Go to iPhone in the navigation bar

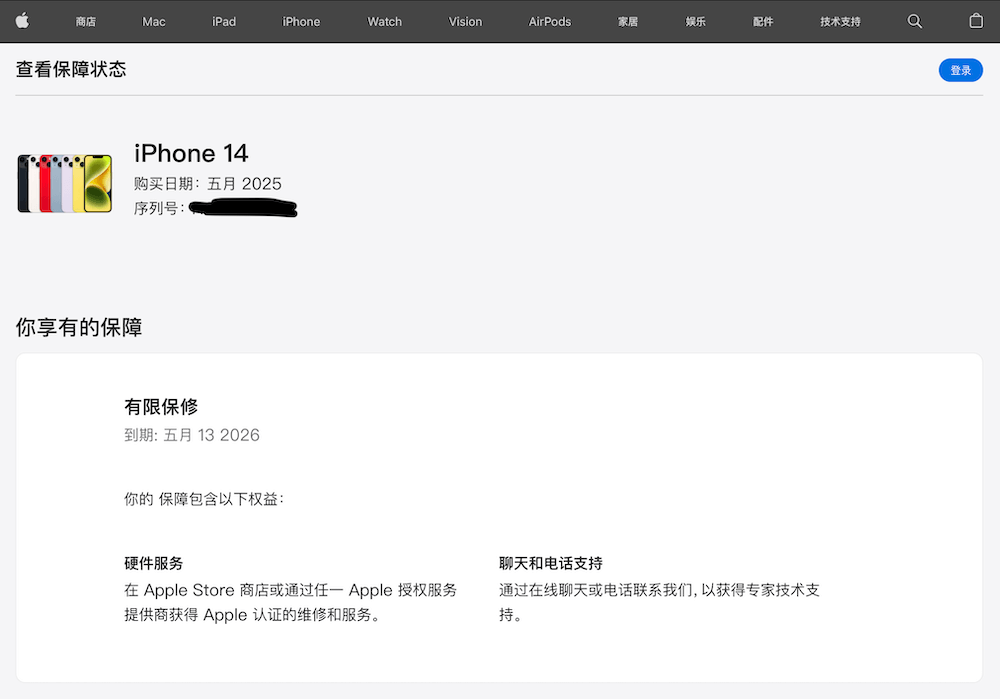tap(301, 22)
